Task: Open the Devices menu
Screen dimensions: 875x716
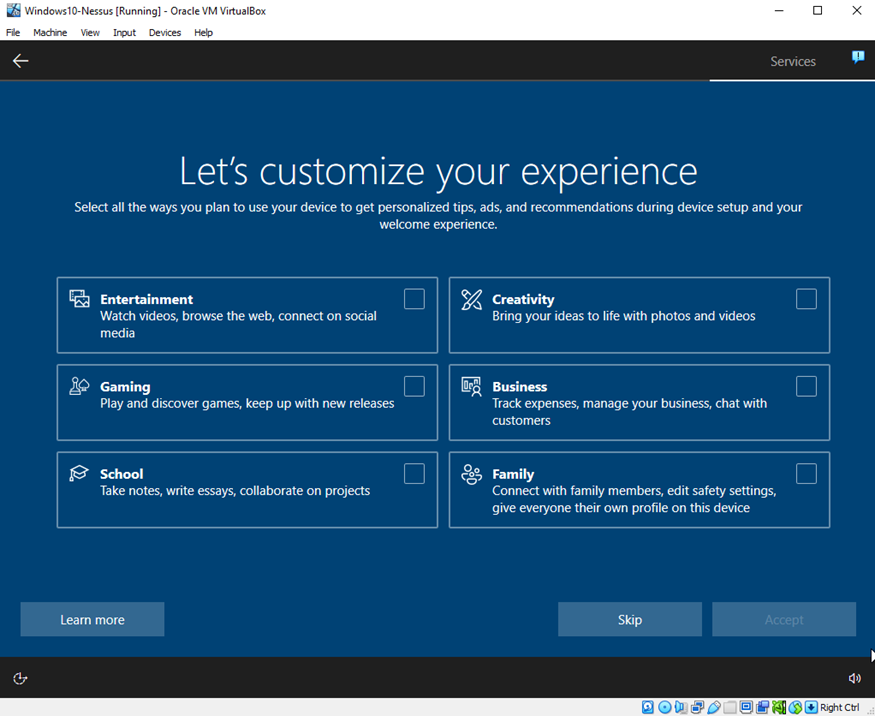Action: pyautogui.click(x=165, y=32)
